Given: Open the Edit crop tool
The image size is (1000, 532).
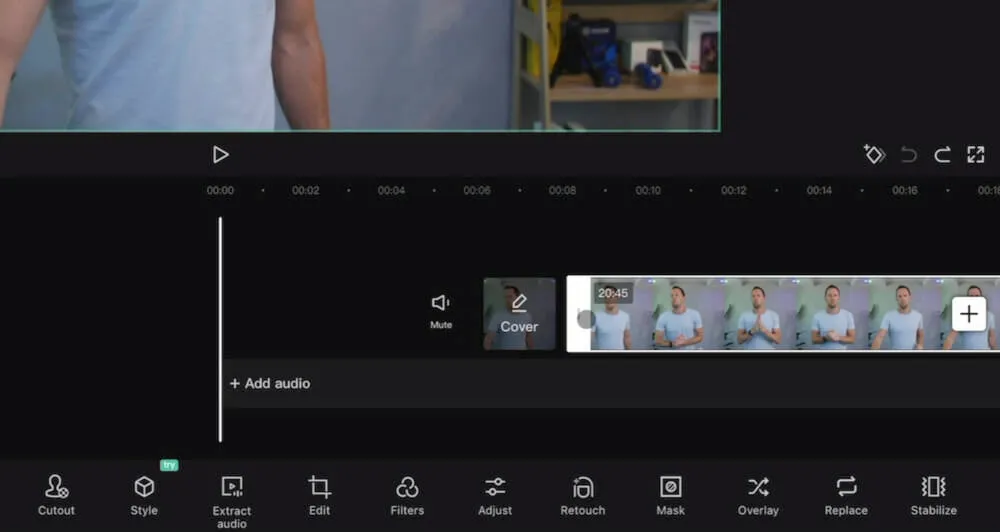Looking at the screenshot, I should 319,495.
